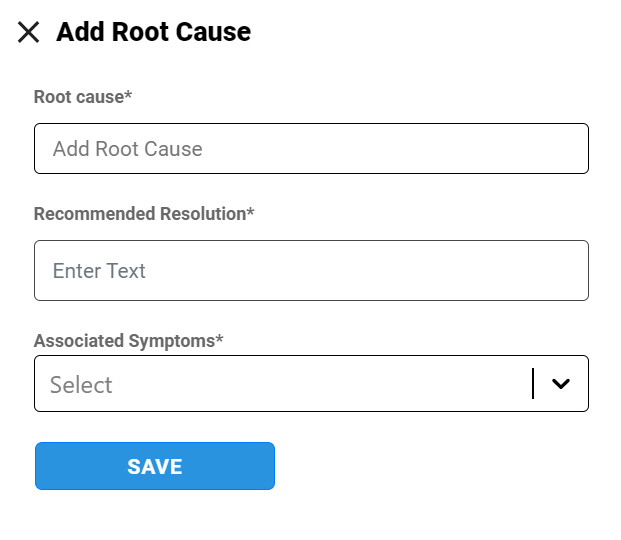Viewport: 621px width, 540px height.
Task: Dismiss the dialog using the X icon
Action: click(29, 33)
